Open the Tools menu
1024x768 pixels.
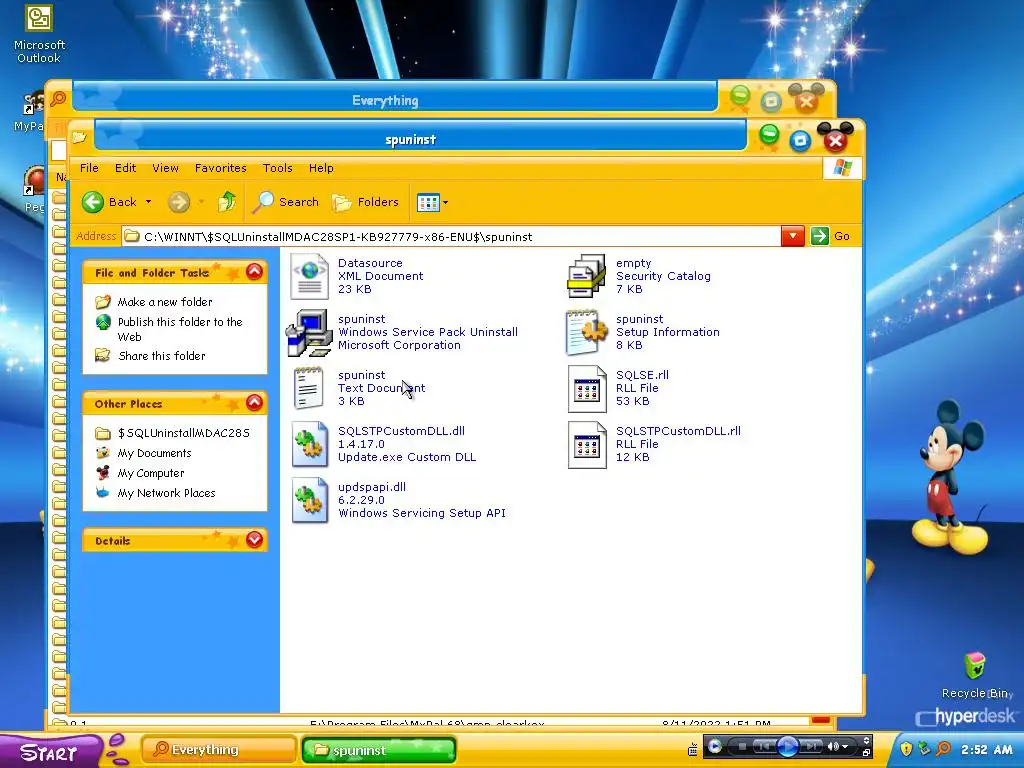point(278,168)
